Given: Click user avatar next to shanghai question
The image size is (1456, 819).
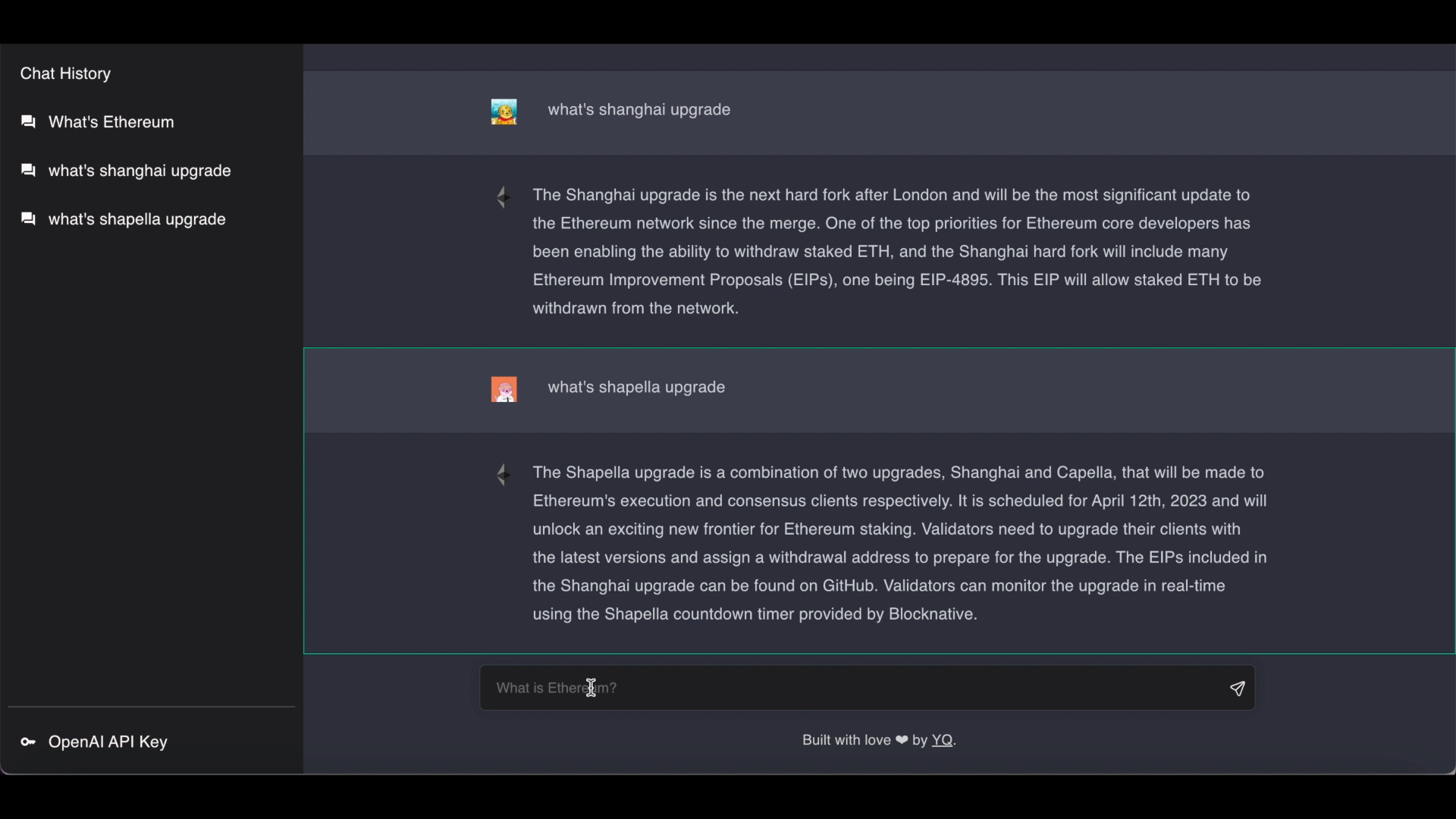Looking at the screenshot, I should (x=504, y=112).
